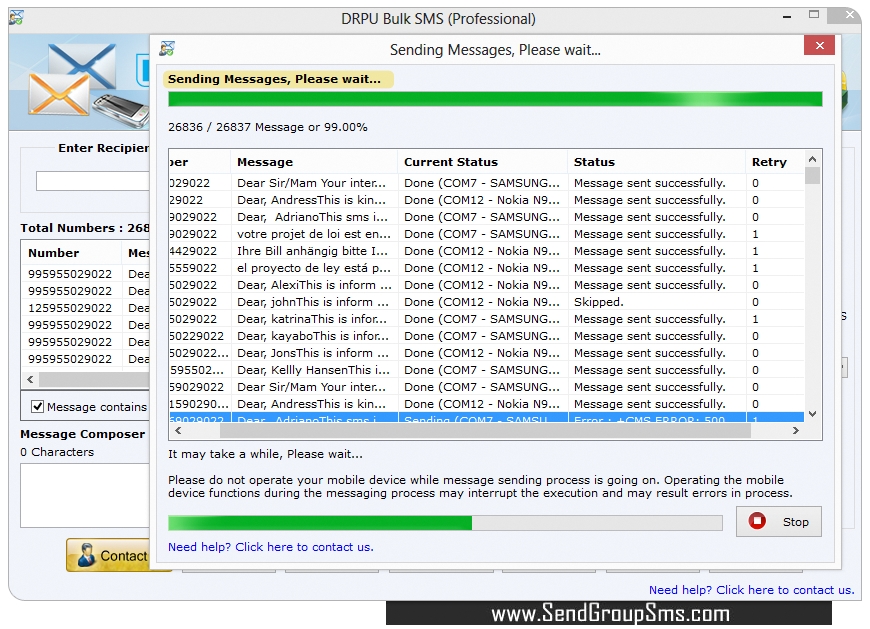Click the '0 Characters' counter

click(57, 452)
